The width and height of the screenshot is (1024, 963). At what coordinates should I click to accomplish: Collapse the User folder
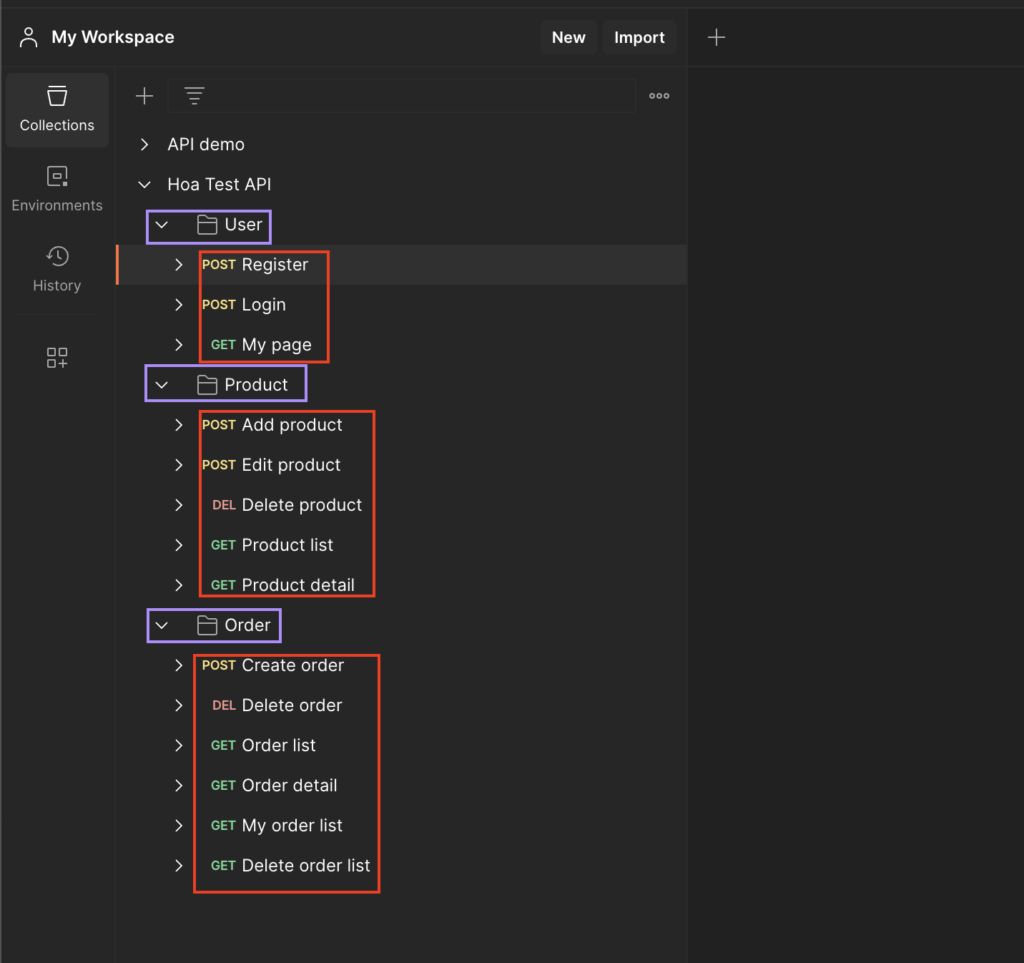161,225
